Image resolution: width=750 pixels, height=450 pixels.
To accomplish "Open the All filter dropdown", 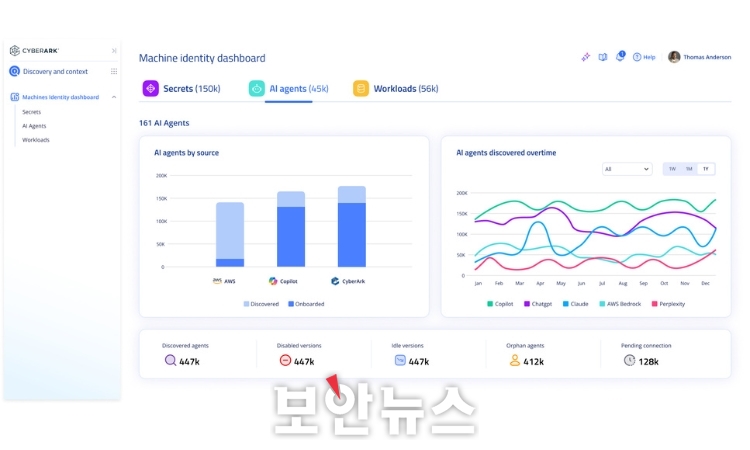I will coord(627,169).
